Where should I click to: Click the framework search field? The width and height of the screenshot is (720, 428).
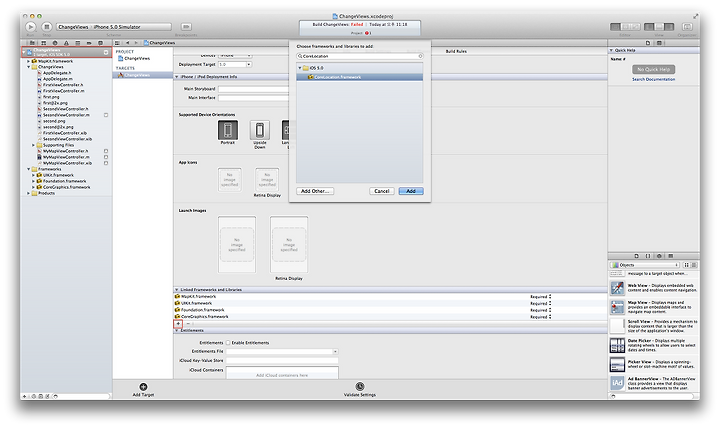[359, 56]
